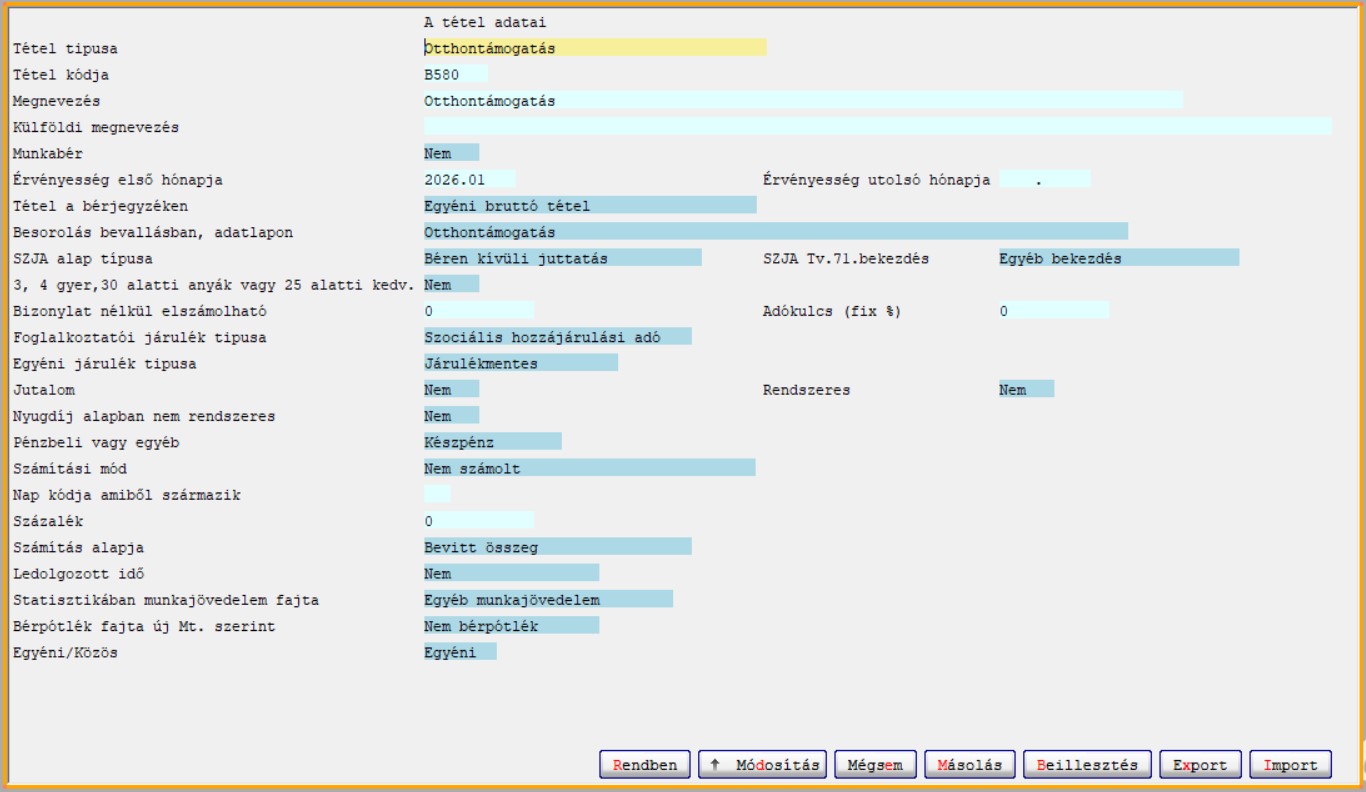Click the Érvényesség utolsó hónapja field
1366x792 pixels.
pos(1044,180)
